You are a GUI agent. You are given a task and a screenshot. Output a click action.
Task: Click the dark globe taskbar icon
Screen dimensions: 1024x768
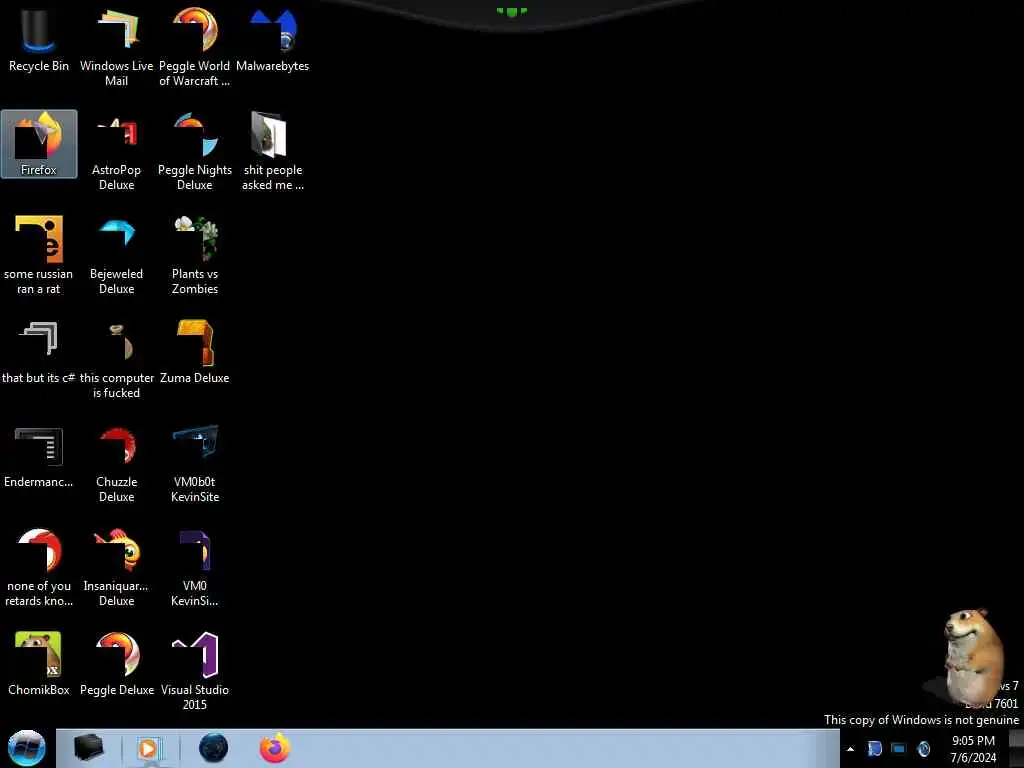click(x=213, y=748)
